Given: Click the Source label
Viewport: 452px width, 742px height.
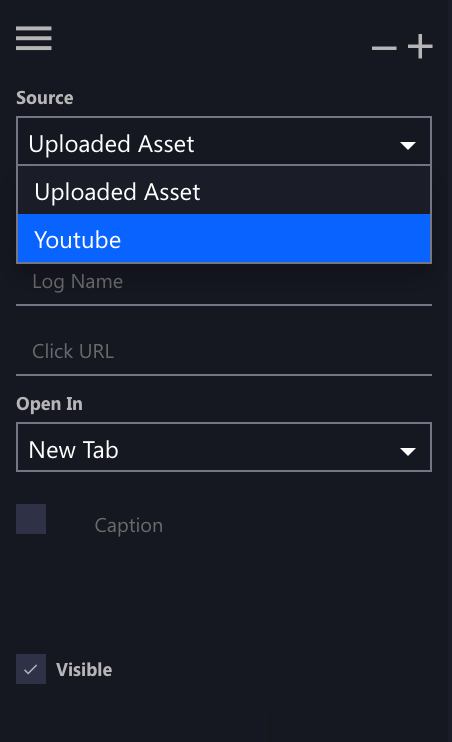Looking at the screenshot, I should pyautogui.click(x=44, y=98).
